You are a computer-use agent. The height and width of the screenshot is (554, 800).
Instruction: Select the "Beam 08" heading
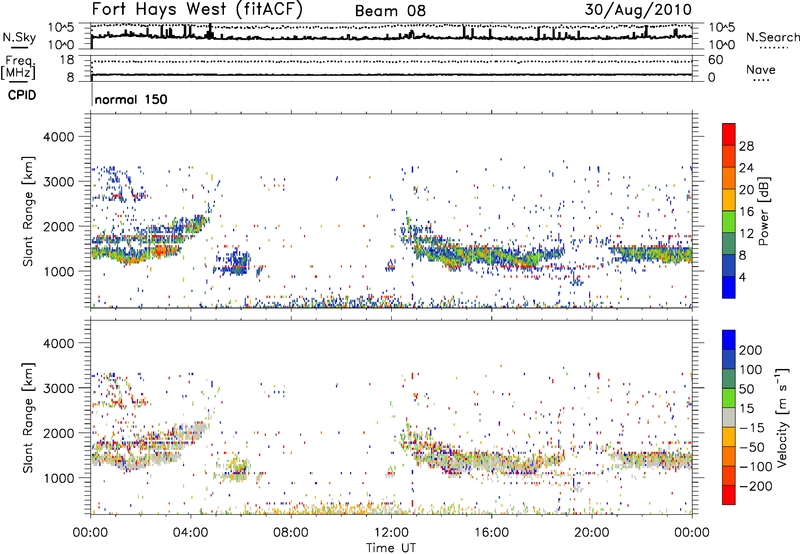point(390,11)
